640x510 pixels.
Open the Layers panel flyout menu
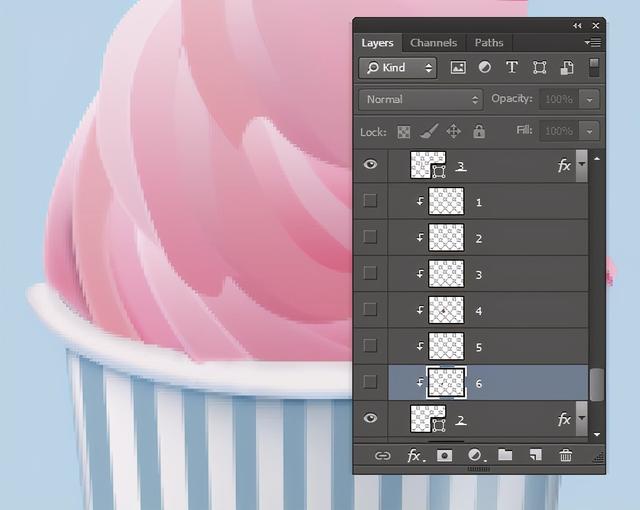click(x=592, y=42)
